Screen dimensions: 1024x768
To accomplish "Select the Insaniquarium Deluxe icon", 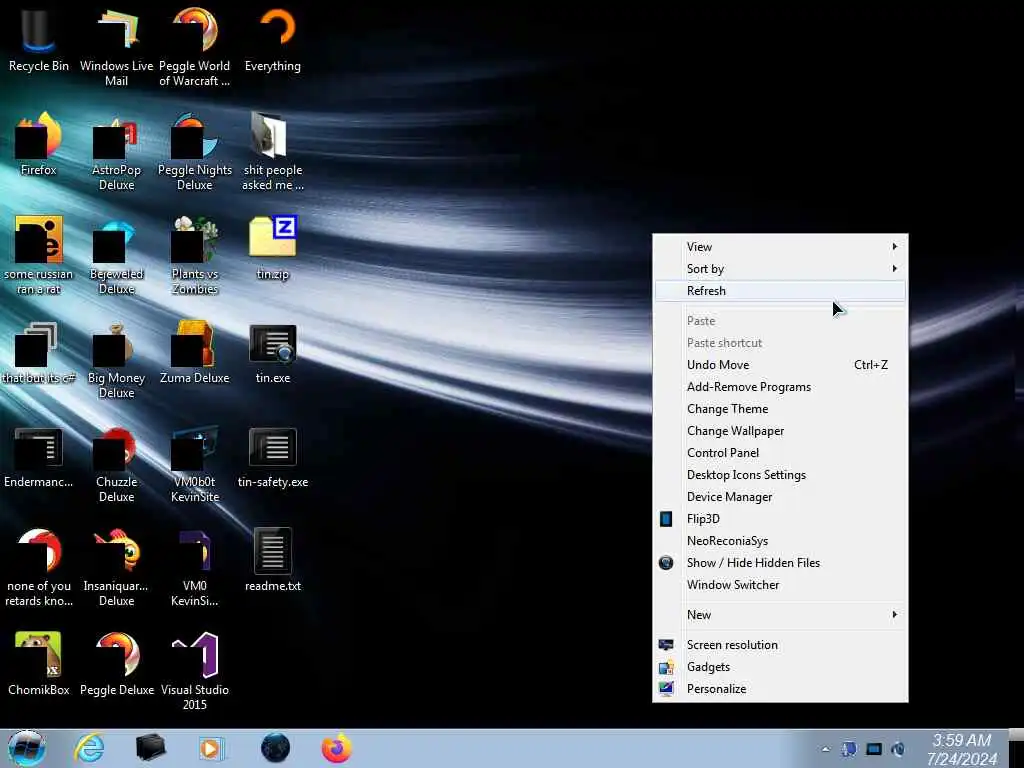I will click(x=116, y=566).
